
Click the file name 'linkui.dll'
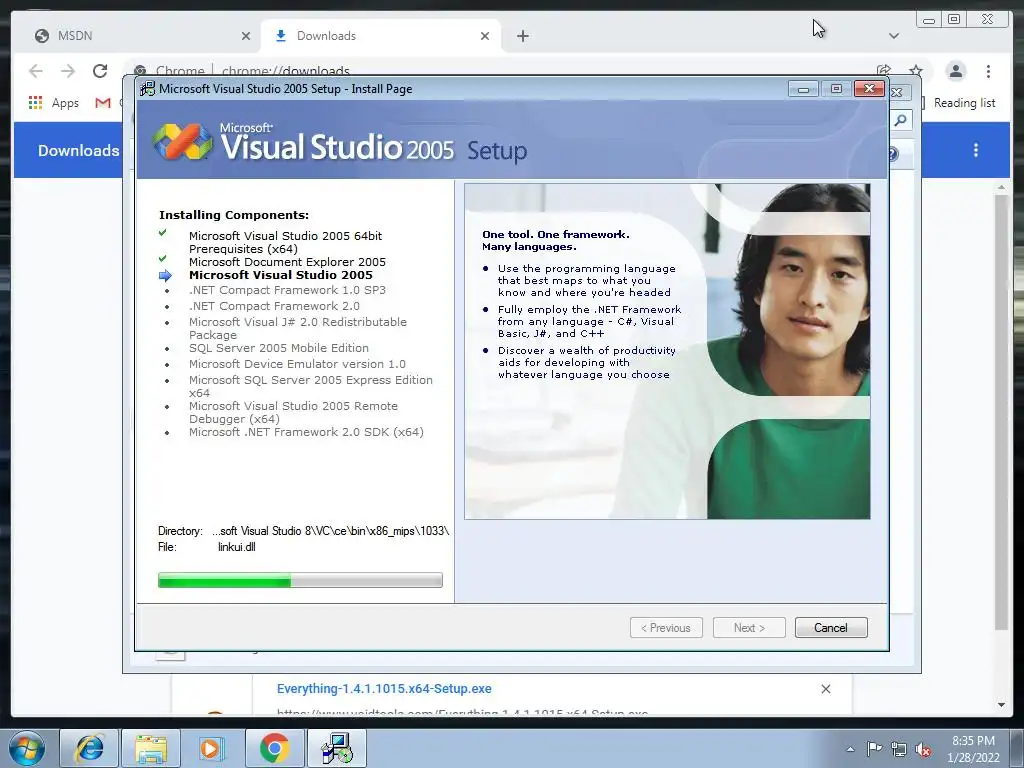(236, 547)
